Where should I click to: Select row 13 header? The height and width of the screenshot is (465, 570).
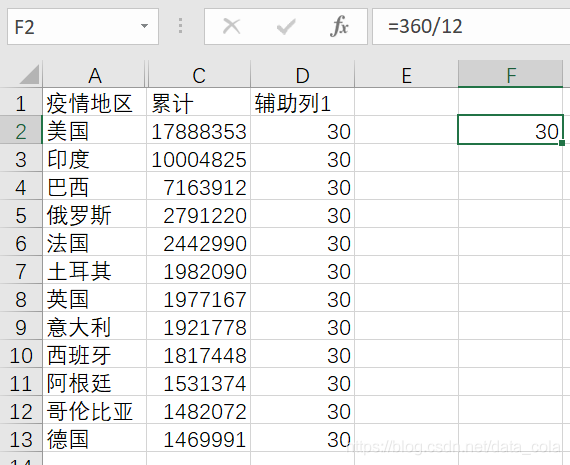[x=21, y=438]
